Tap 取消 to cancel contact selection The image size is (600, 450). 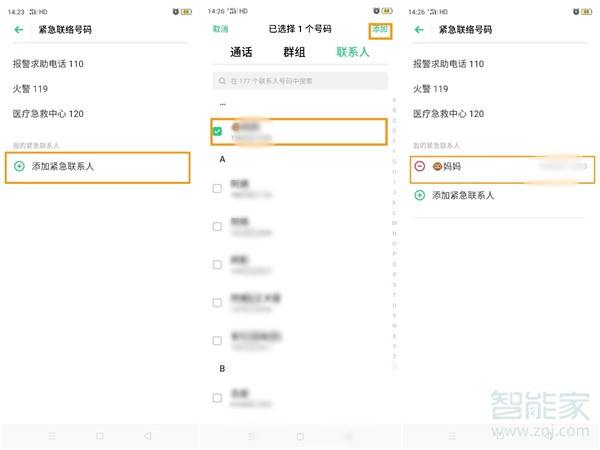click(220, 29)
